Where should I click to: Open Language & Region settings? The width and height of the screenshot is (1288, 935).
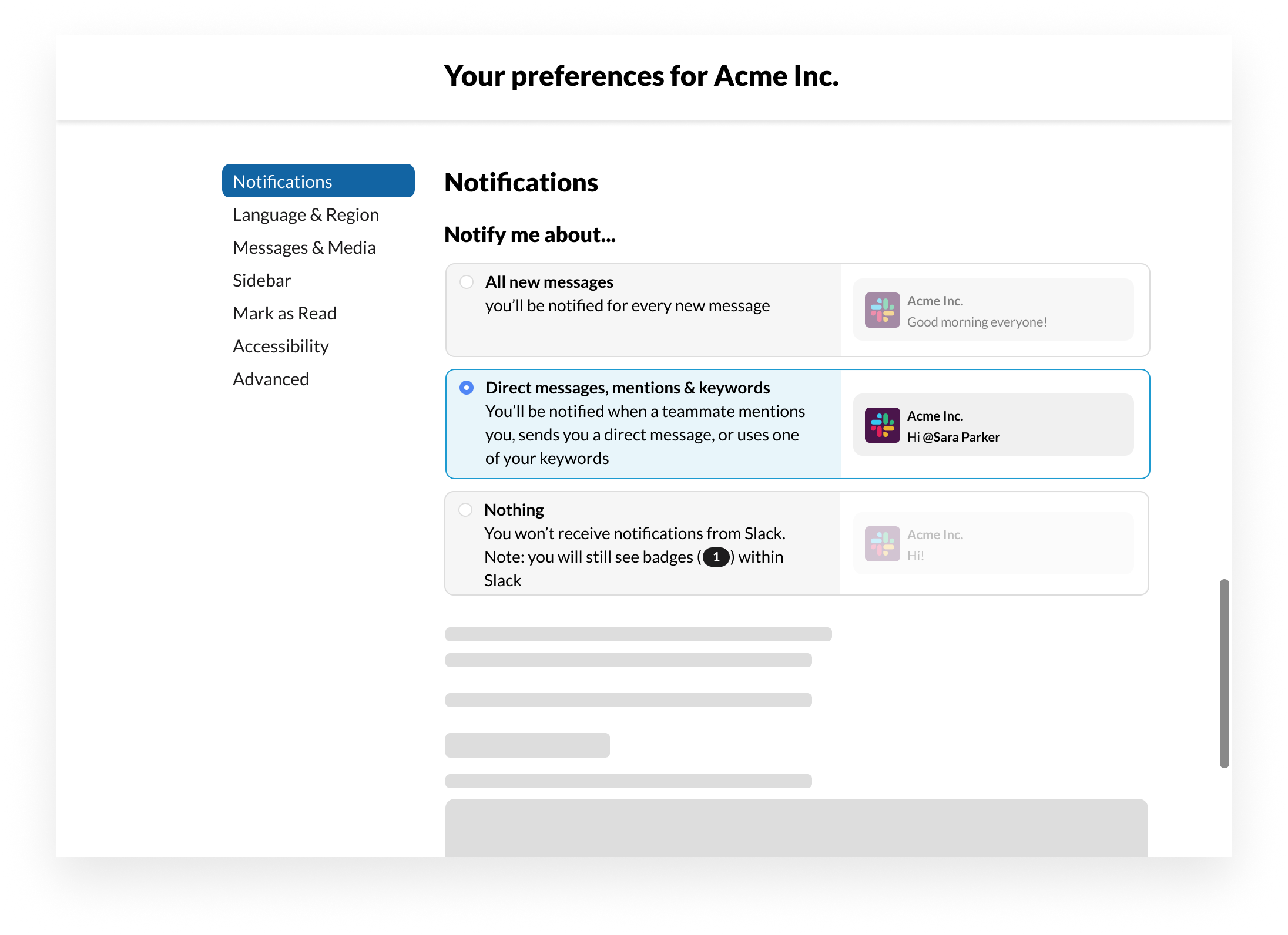[x=306, y=215]
